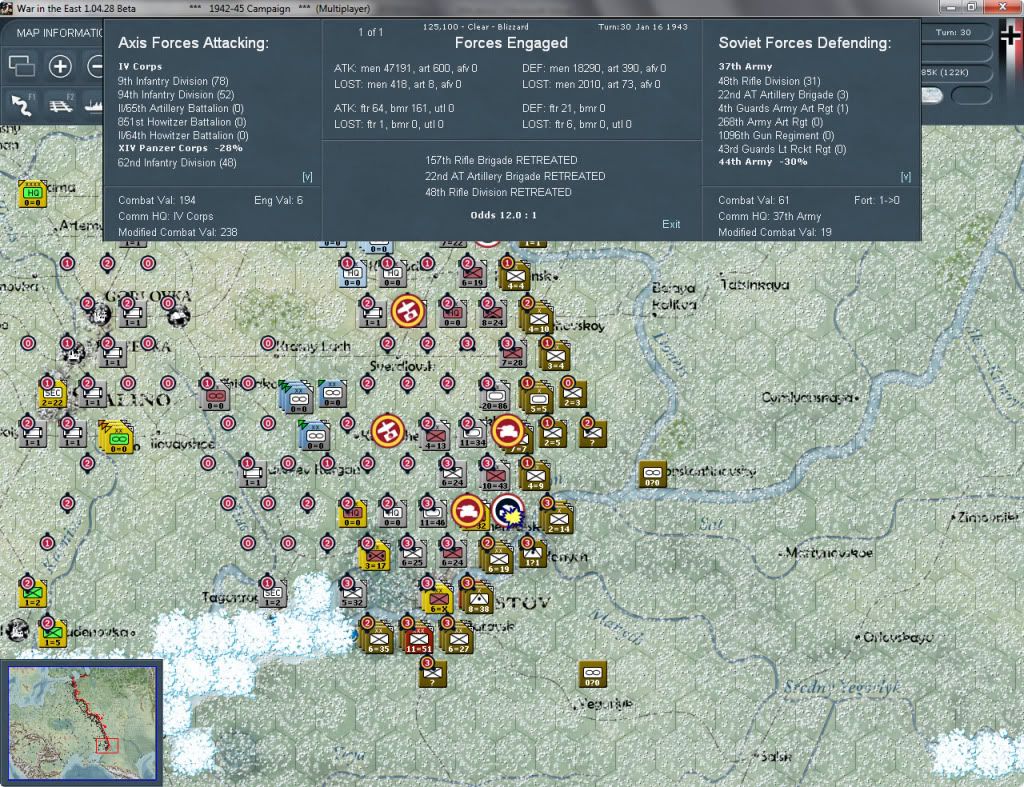Click the XIV Panzer Corps -28% heading

point(180,148)
